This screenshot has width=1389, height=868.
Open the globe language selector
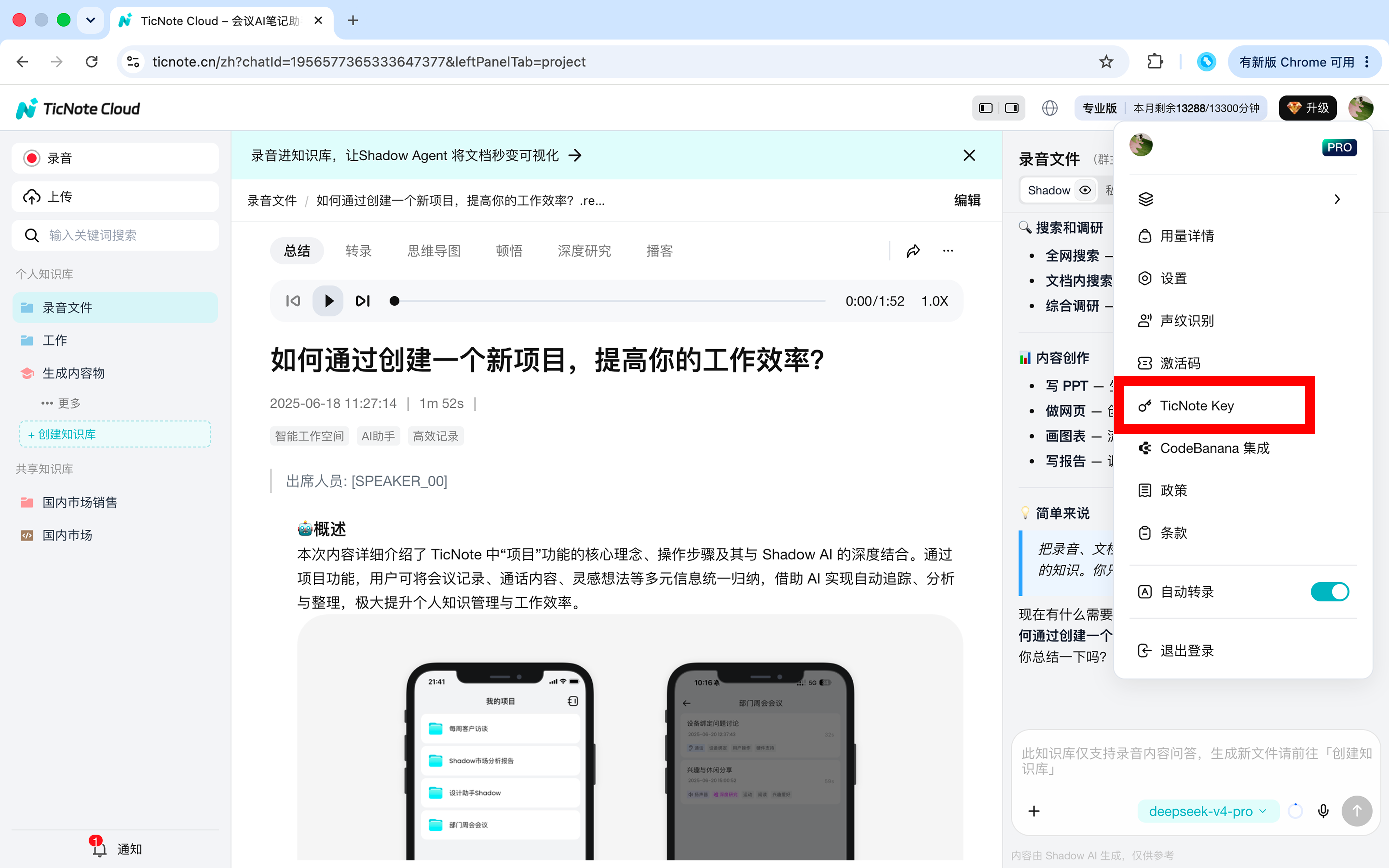[1050, 108]
